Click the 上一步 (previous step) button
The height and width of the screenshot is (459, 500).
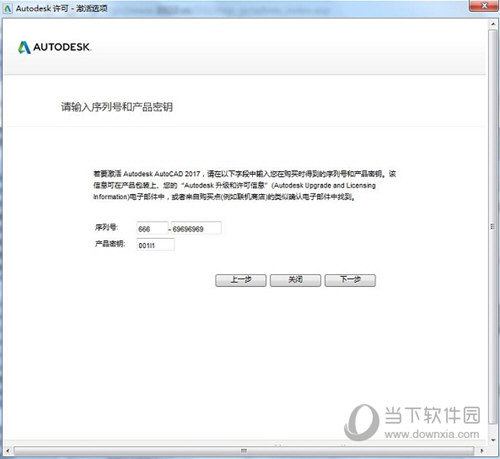(x=240, y=280)
